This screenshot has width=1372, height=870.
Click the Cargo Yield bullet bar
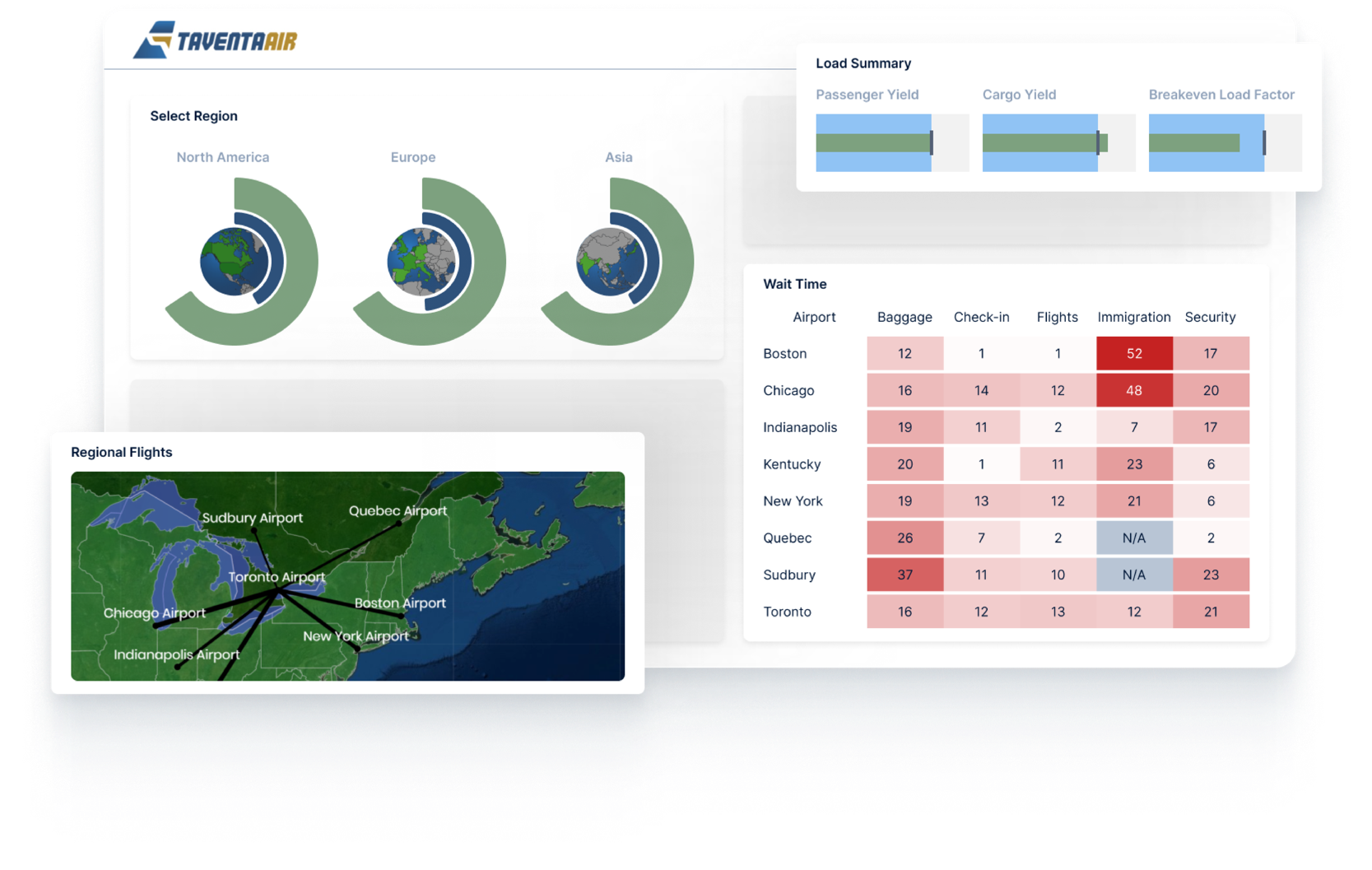1058,143
